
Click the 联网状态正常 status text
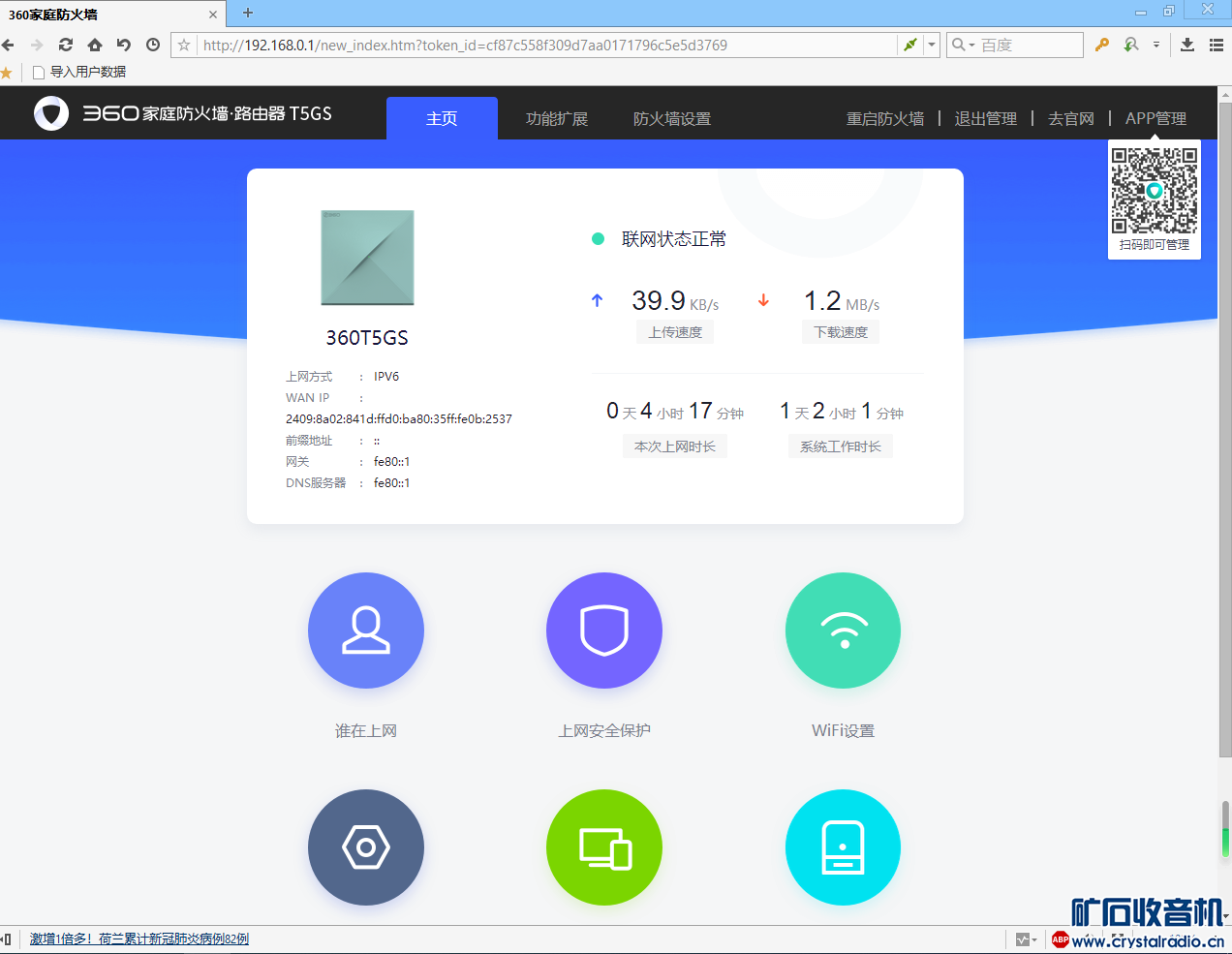tap(674, 239)
